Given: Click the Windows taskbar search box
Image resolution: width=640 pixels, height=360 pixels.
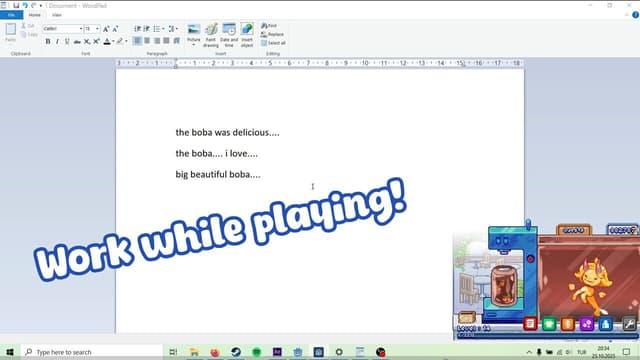Looking at the screenshot, I should pos(92,352).
